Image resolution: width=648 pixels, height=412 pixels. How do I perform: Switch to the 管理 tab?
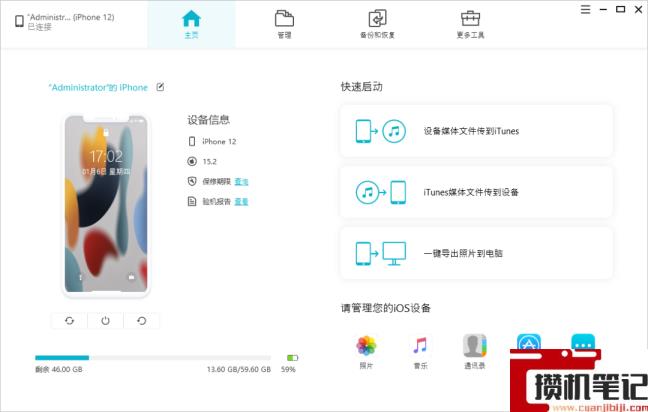(x=284, y=24)
